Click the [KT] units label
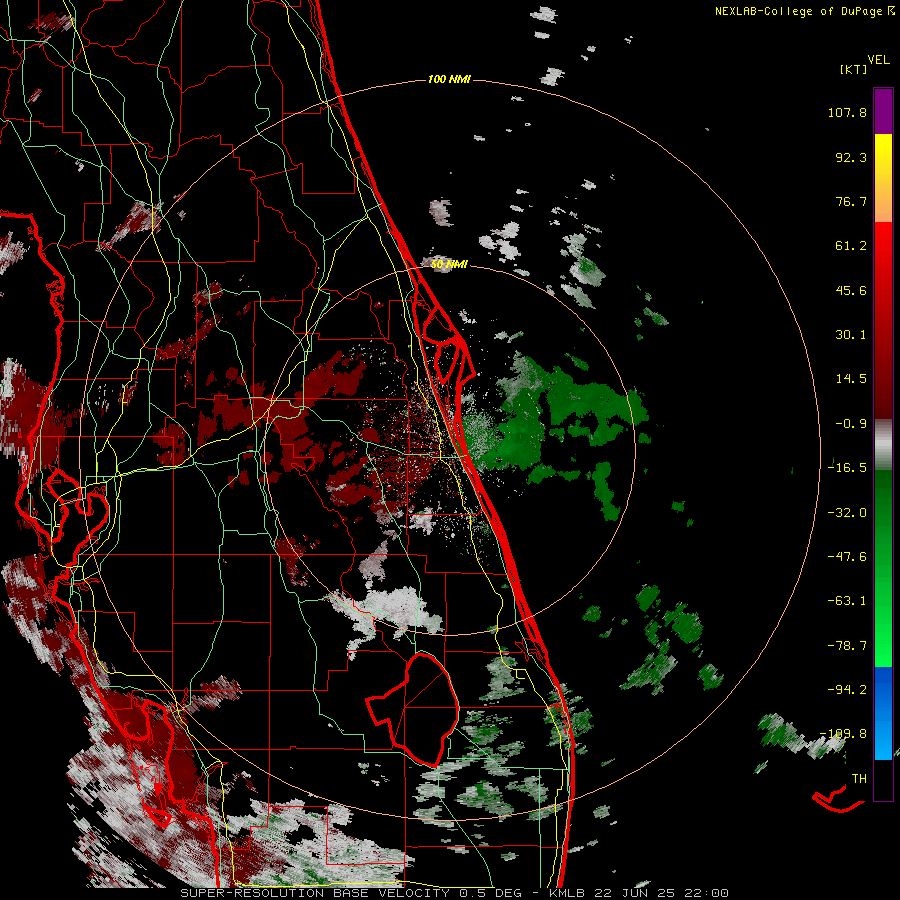The width and height of the screenshot is (900, 900). tap(853, 69)
